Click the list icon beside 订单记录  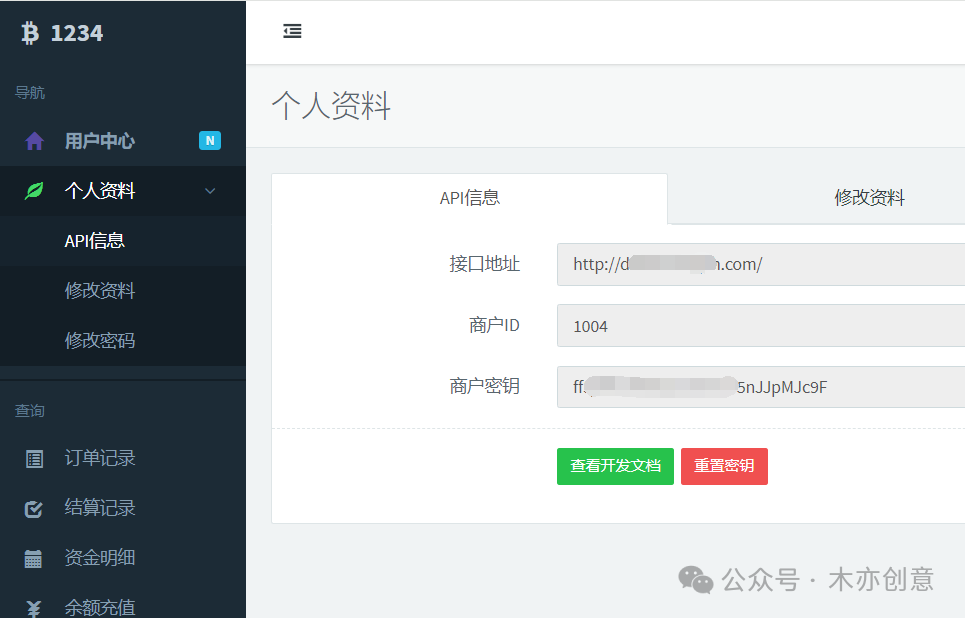point(35,458)
